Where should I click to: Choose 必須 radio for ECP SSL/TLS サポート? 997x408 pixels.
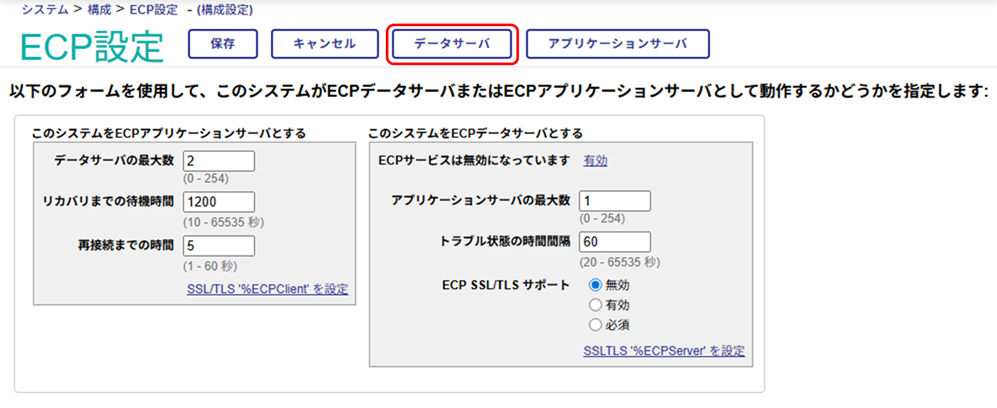point(596,325)
